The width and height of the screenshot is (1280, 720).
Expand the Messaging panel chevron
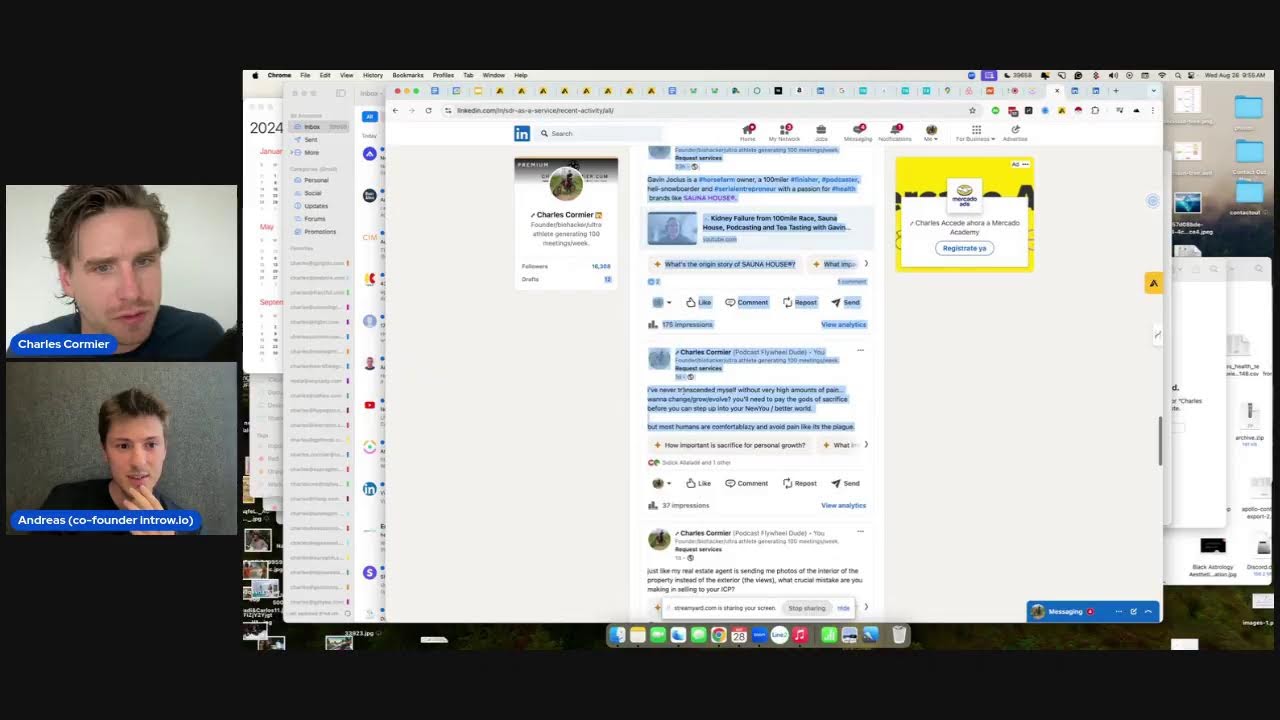pos(1148,611)
